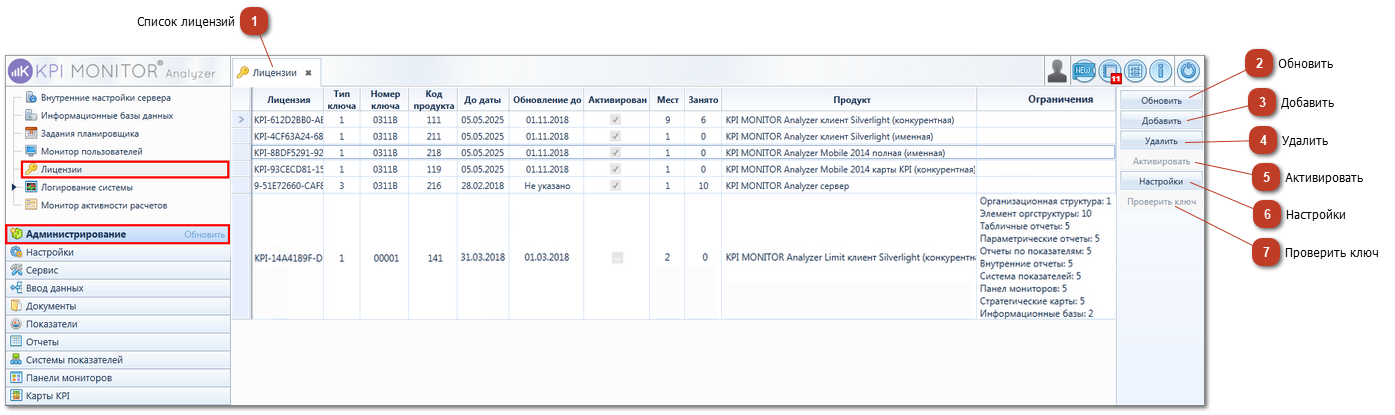This screenshot has width=1395, height=415.
Task: Sort by the Продукт column header
Action: click(850, 100)
